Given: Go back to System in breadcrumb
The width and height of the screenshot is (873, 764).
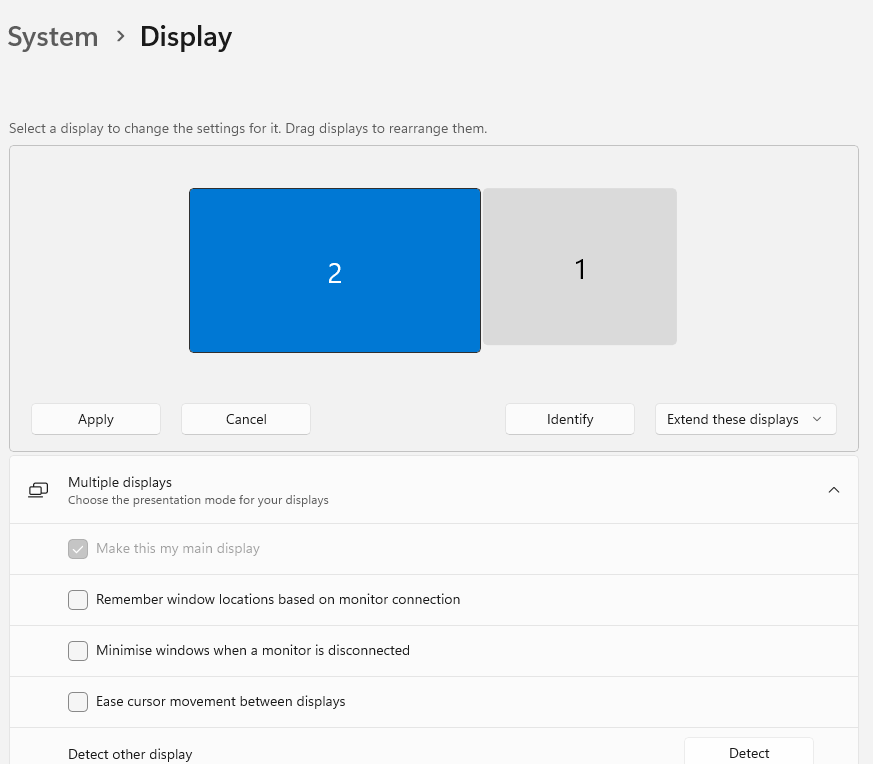Looking at the screenshot, I should point(53,37).
